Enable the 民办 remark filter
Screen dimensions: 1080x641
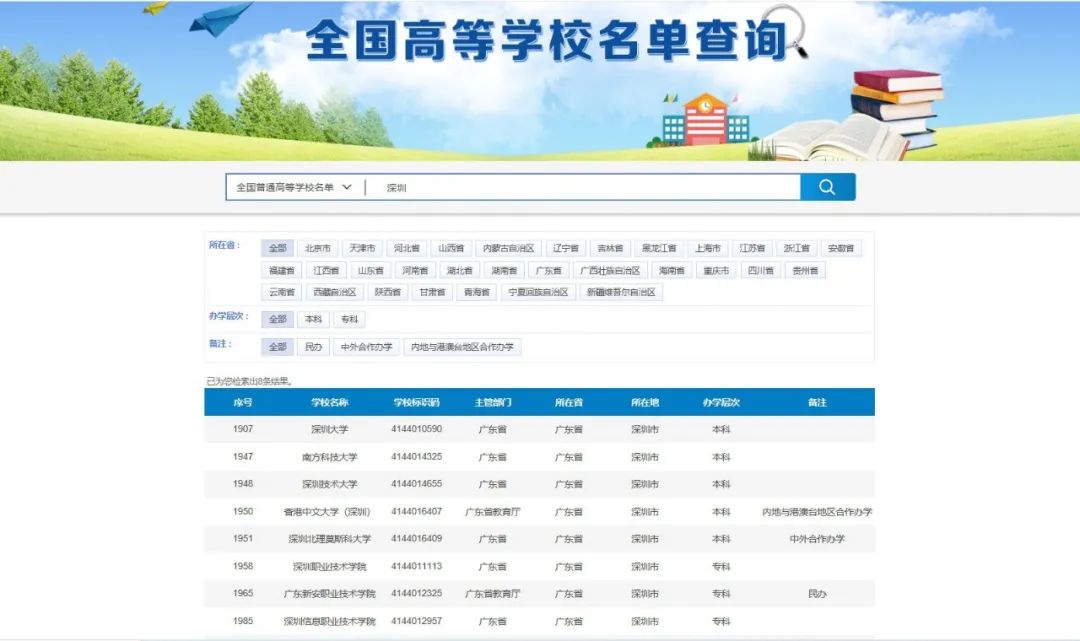(x=310, y=346)
